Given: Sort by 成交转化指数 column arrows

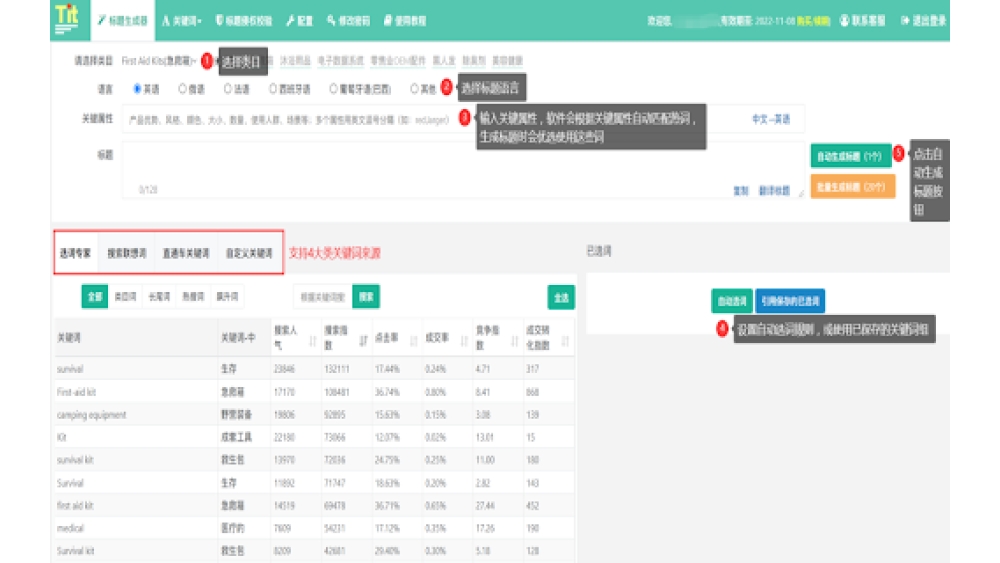Looking at the screenshot, I should 565,341.
